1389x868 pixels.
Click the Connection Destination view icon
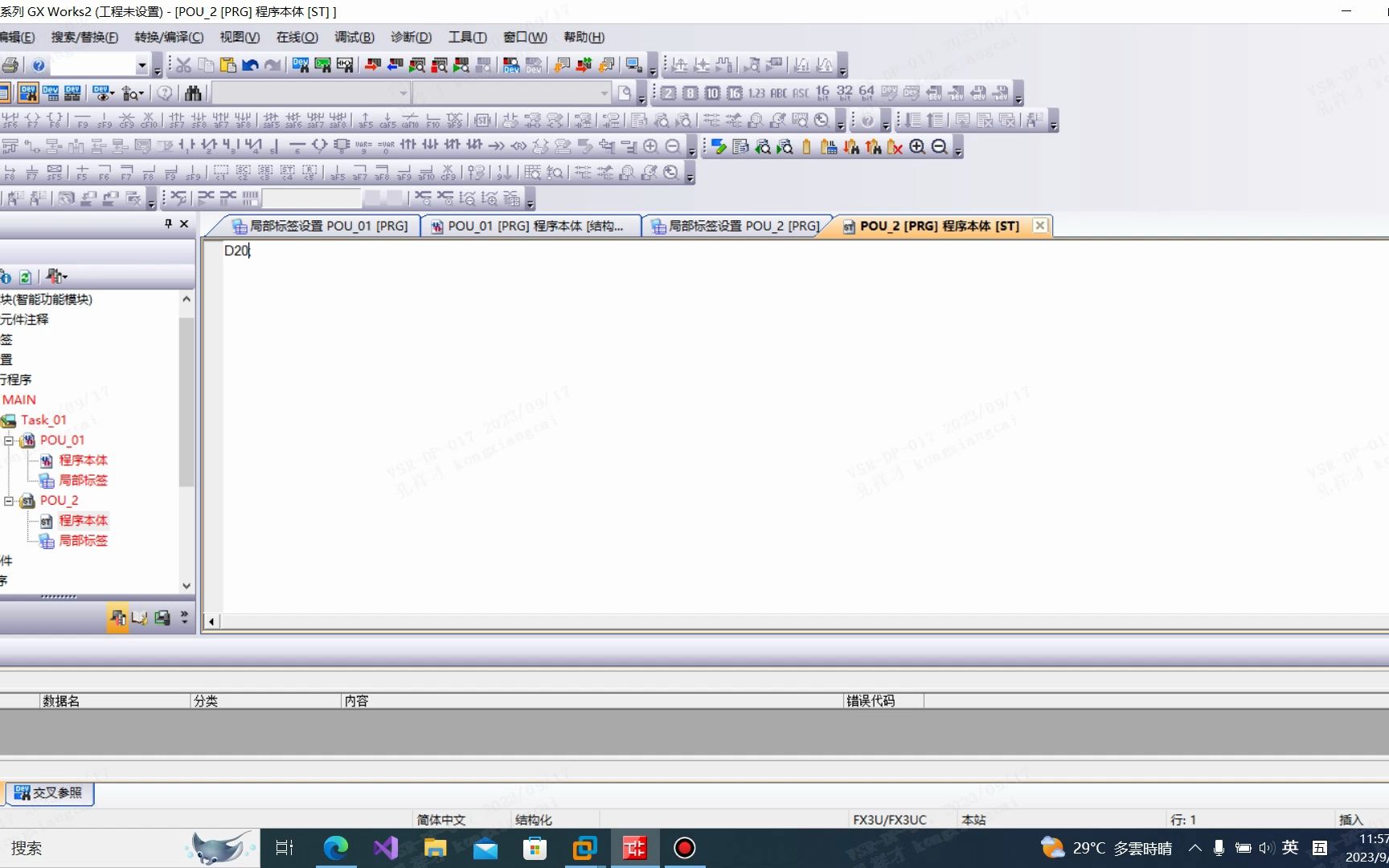162,617
